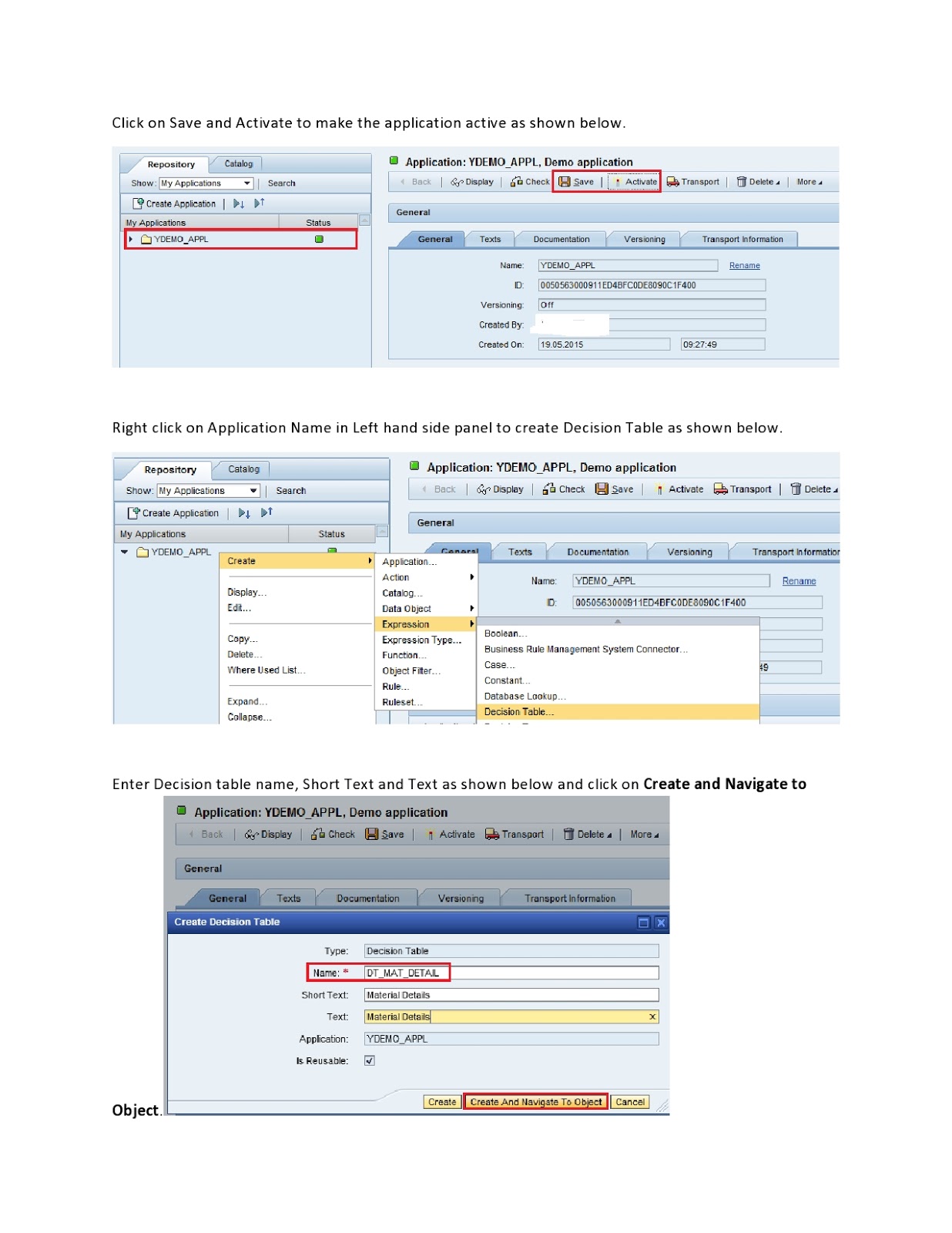This screenshot has width=952, height=1233.
Task: Select Expression Type... menu entry
Action: tap(422, 640)
